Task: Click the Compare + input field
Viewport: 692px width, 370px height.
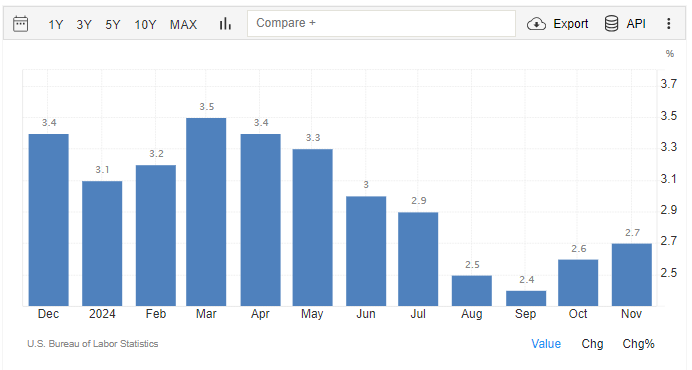Action: point(381,23)
